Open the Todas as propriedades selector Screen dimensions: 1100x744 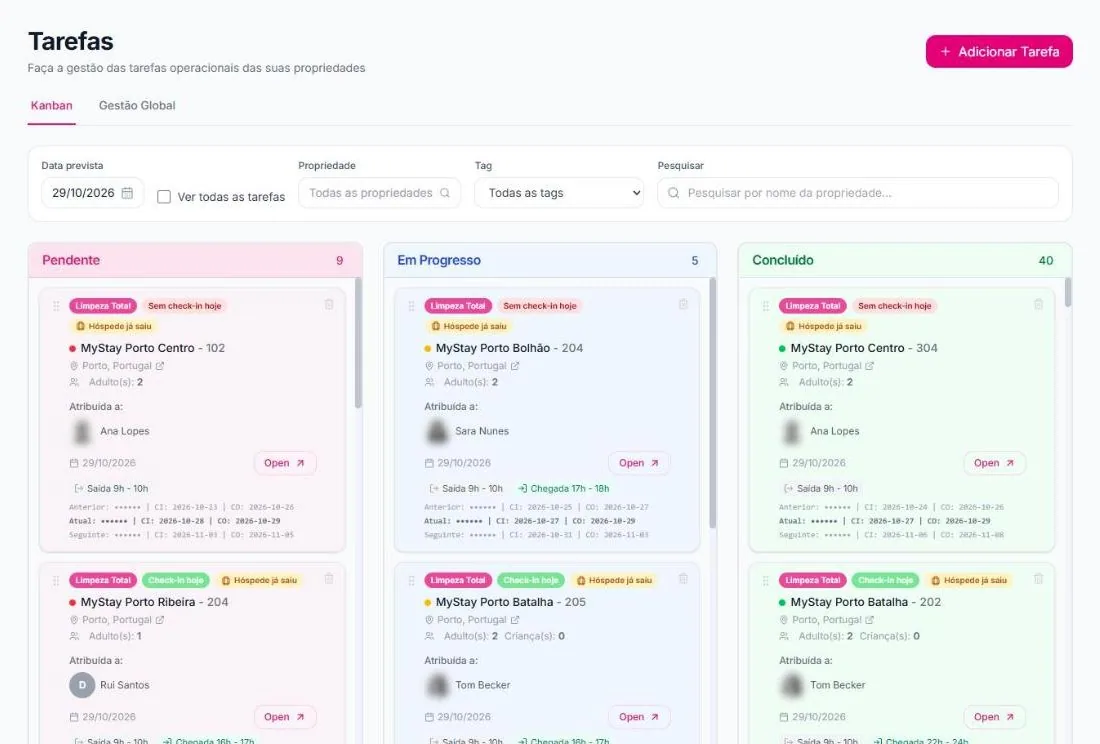(x=380, y=193)
